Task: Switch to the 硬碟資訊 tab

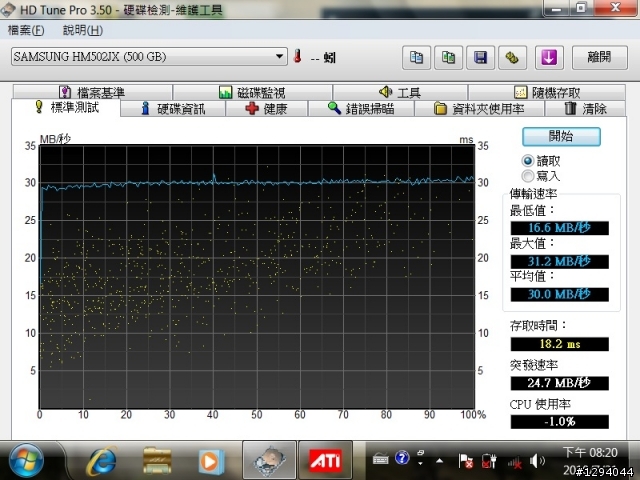Action: [x=173, y=109]
